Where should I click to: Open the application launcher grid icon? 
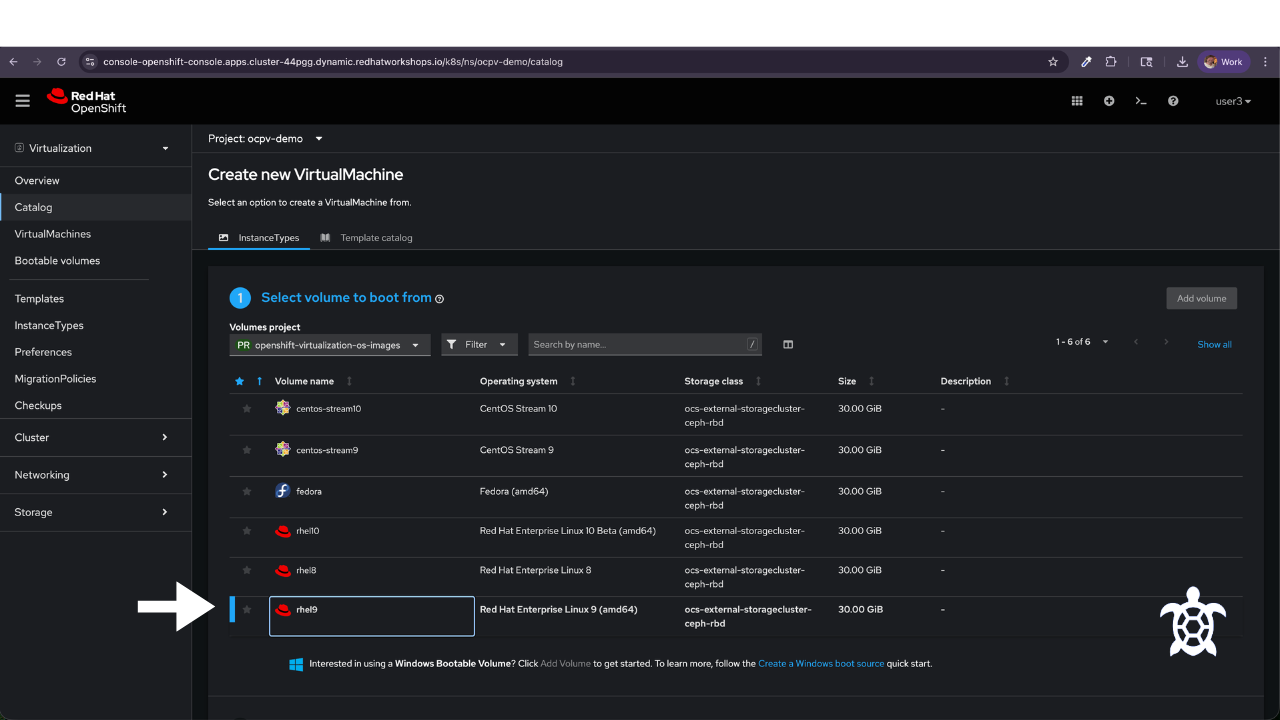(x=1077, y=101)
